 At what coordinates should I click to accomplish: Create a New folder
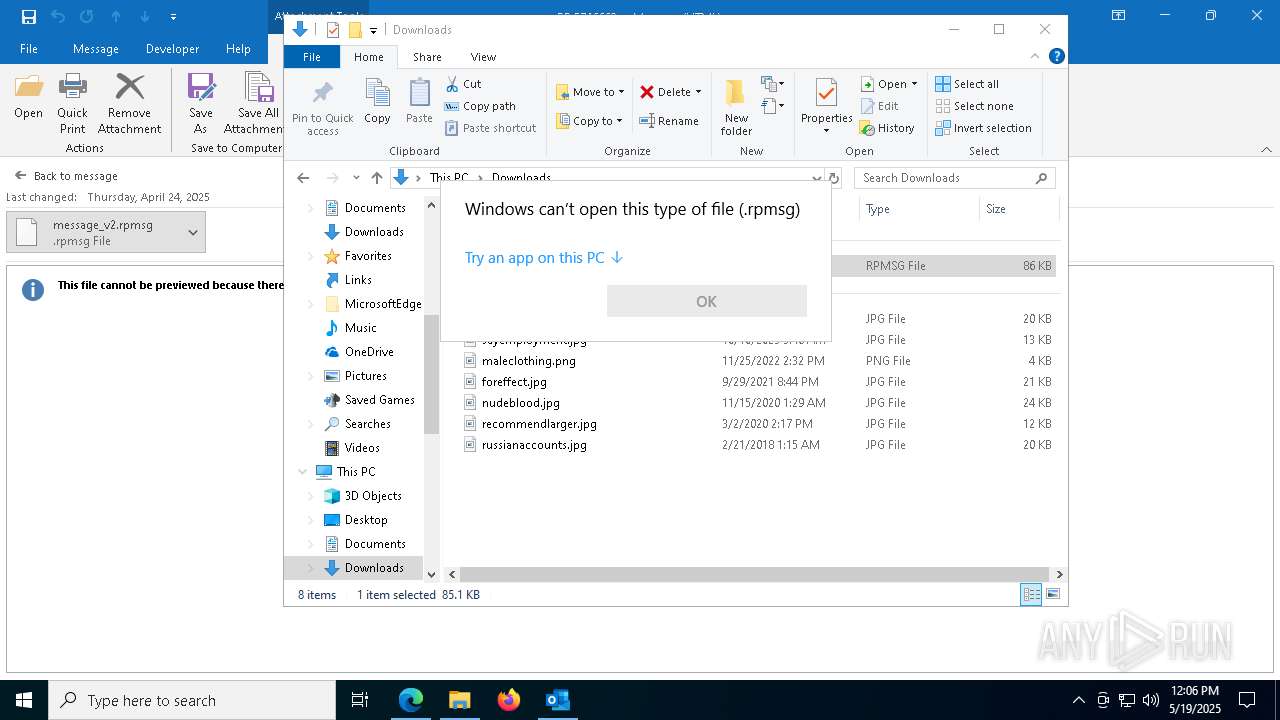tap(736, 107)
